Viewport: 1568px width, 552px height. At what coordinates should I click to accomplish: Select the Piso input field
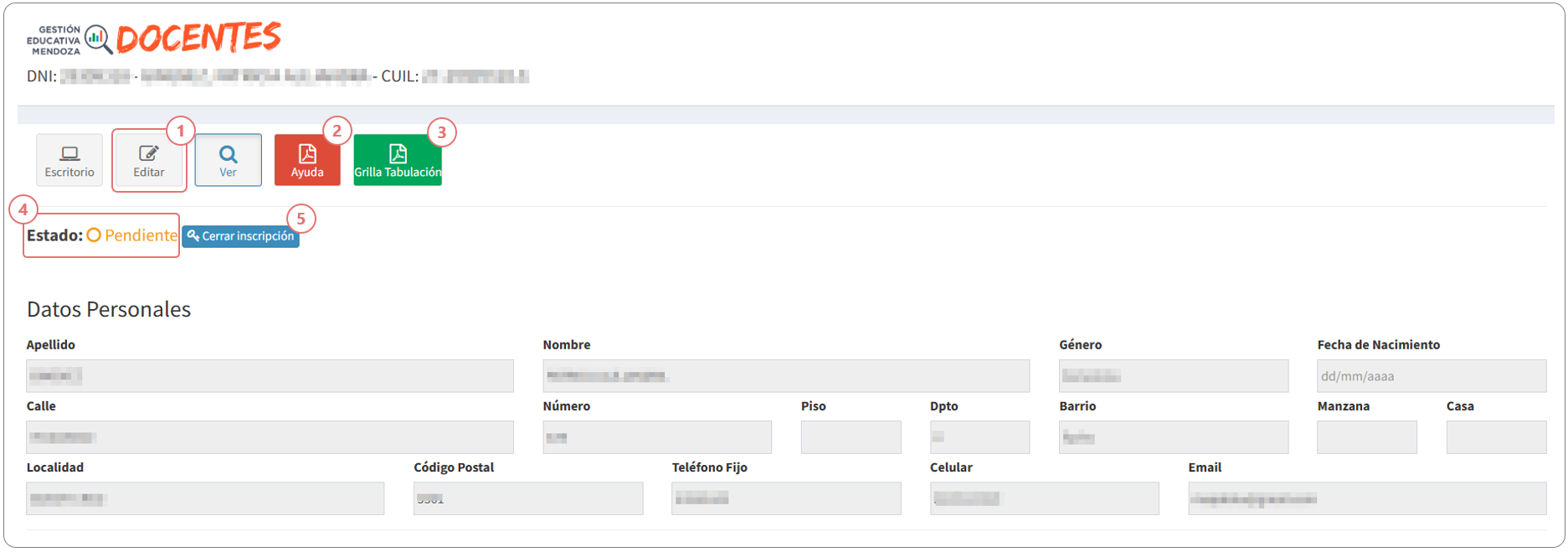[851, 437]
